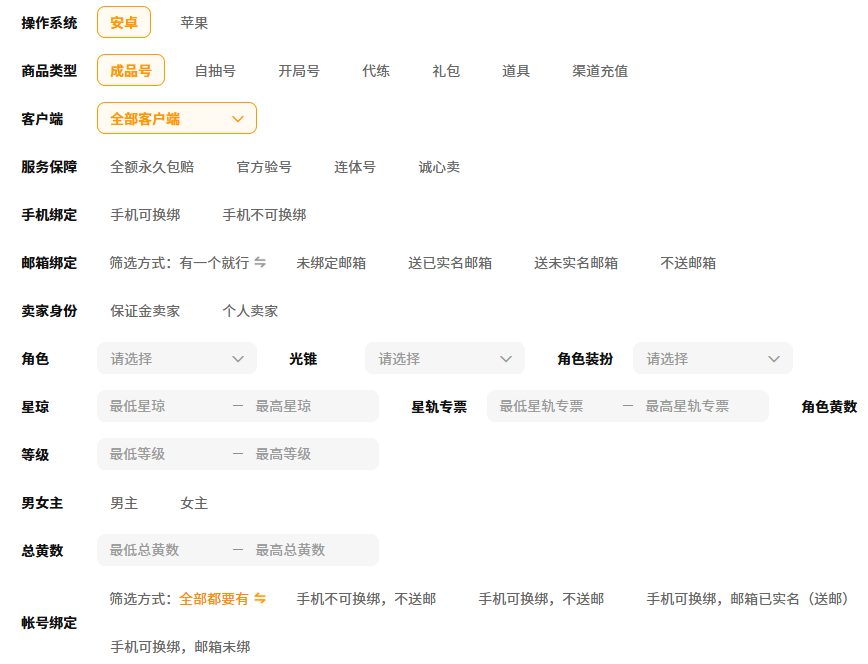Choose 自抽号 product type

(215, 71)
